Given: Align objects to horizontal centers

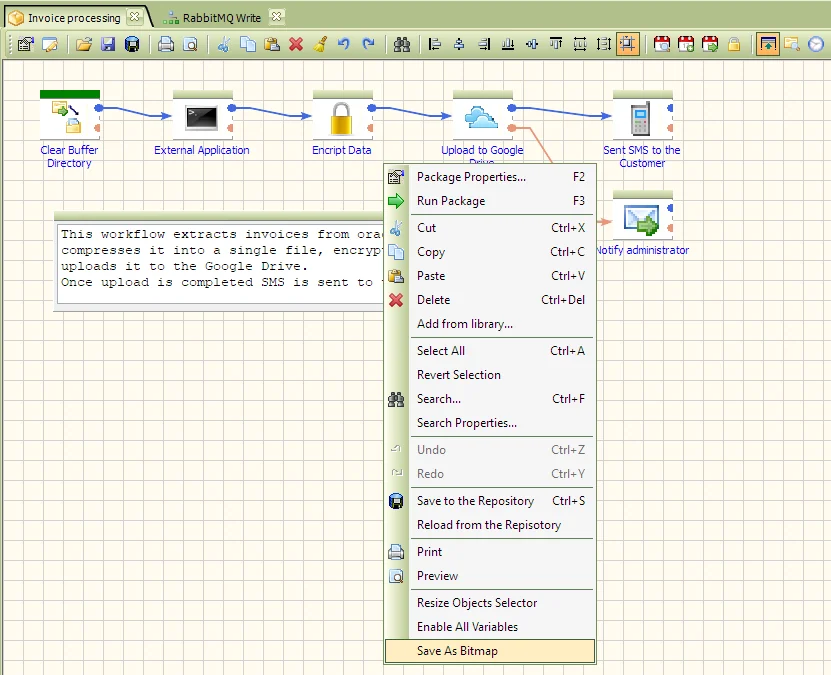Looking at the screenshot, I should [x=459, y=44].
